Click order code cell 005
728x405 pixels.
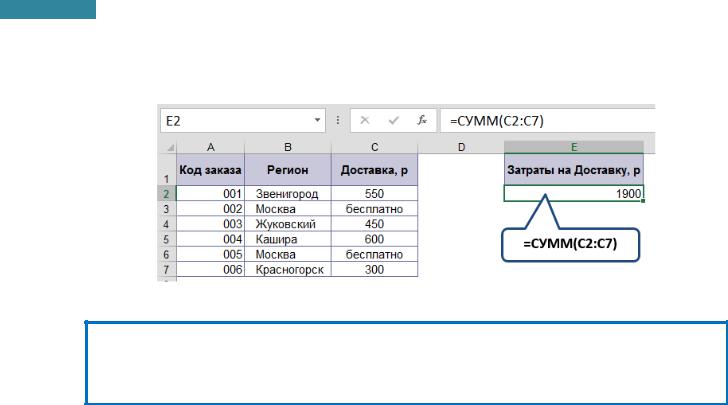coord(210,255)
